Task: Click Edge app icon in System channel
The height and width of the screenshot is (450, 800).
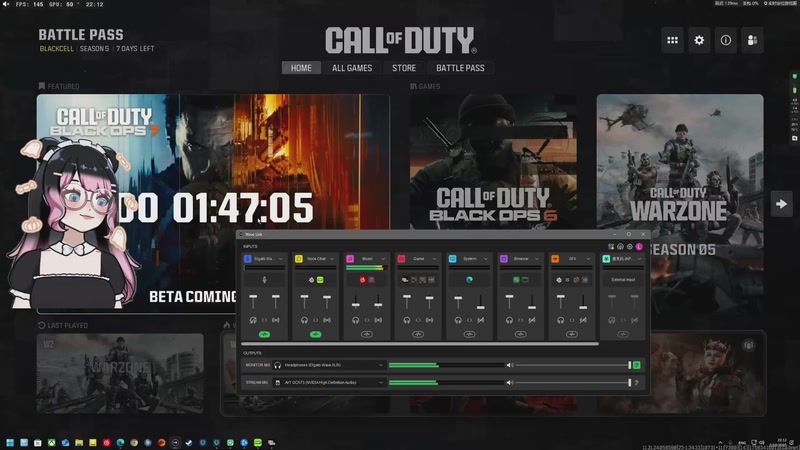Action: coord(469,280)
